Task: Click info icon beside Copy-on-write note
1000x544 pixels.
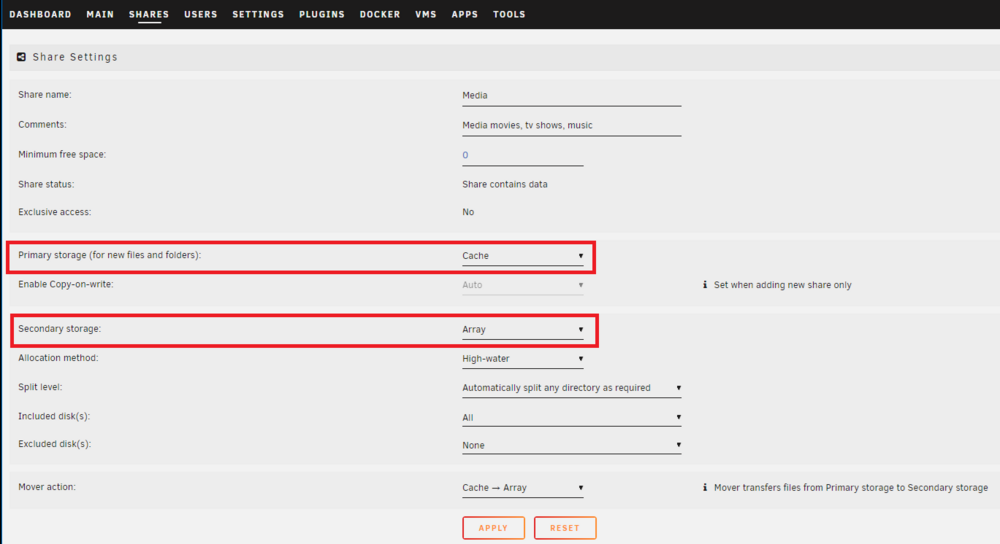Action: 705,285
